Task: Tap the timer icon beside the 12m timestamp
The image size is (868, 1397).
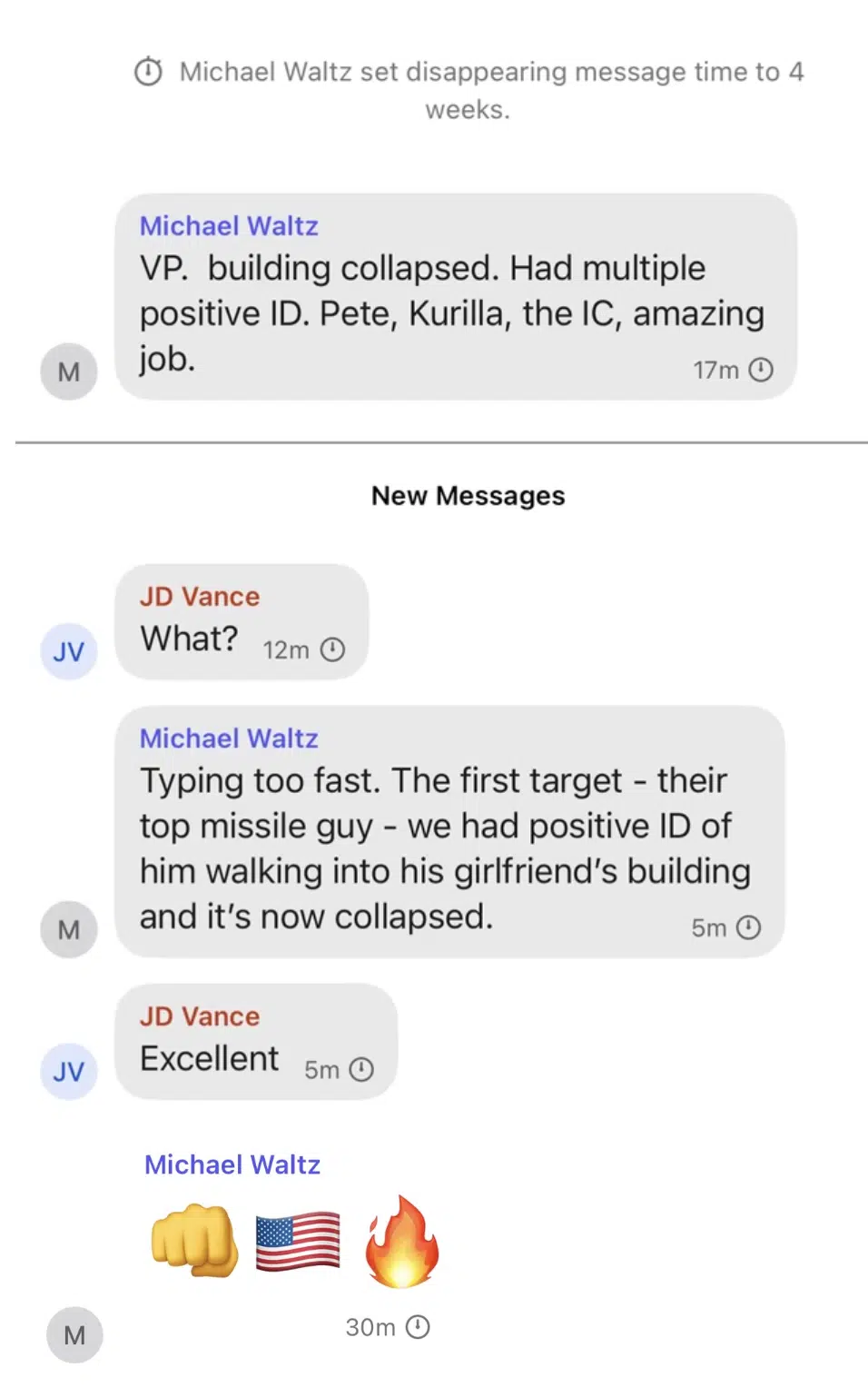Action: click(x=333, y=649)
